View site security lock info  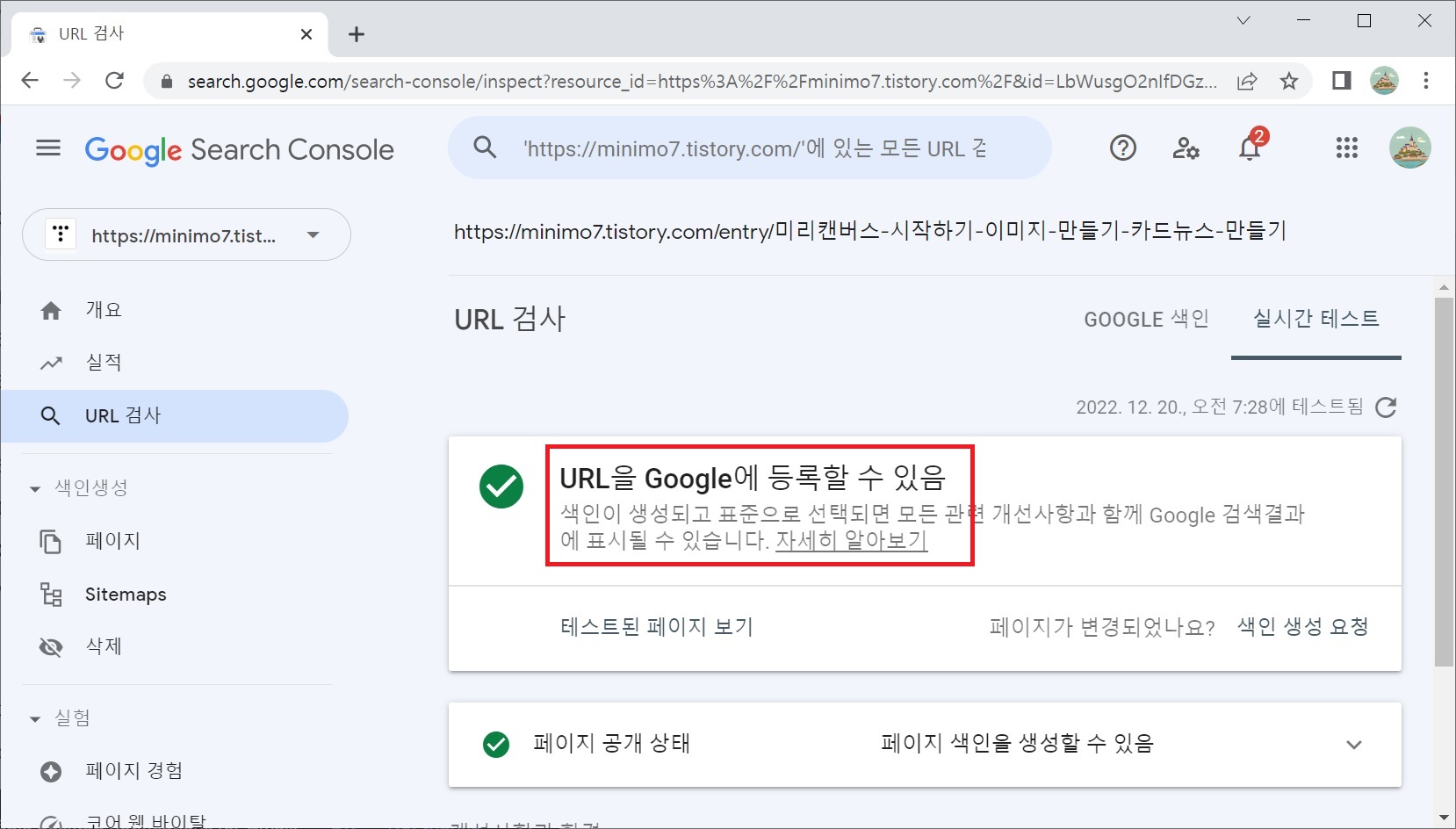pyautogui.click(x=166, y=82)
